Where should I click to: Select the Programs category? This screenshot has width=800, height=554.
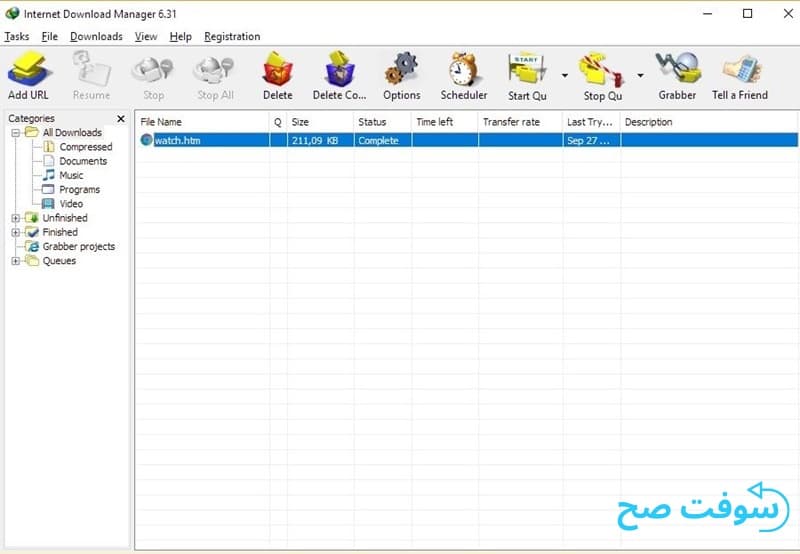click(80, 190)
